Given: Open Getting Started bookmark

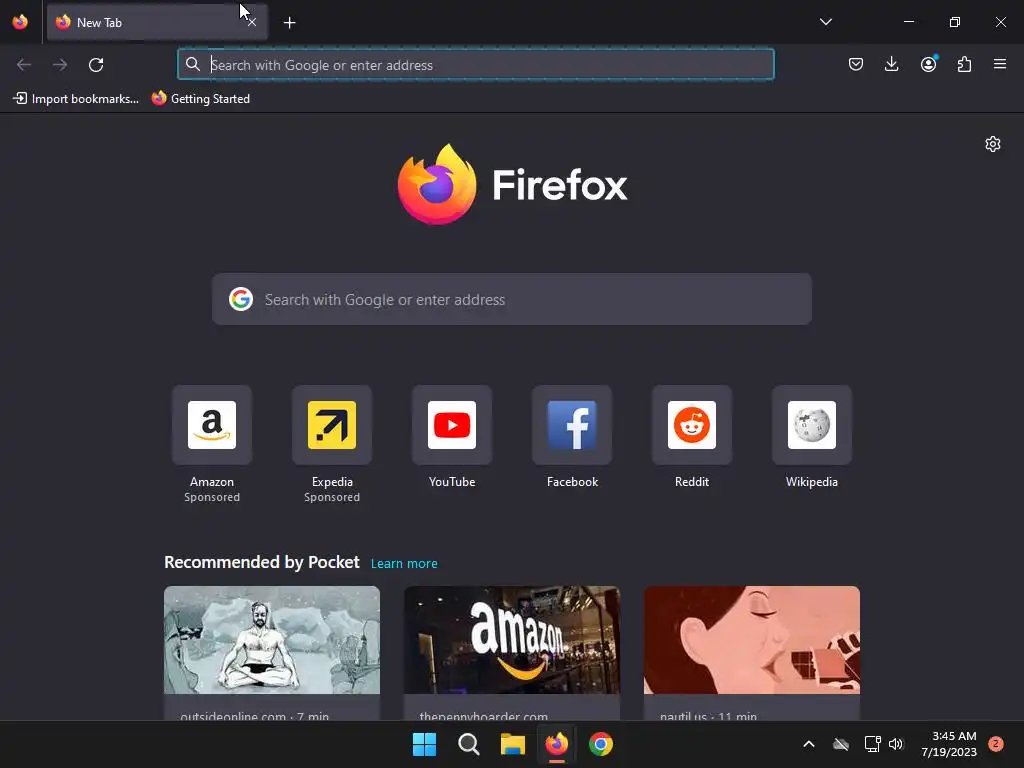Looking at the screenshot, I should click(200, 99).
